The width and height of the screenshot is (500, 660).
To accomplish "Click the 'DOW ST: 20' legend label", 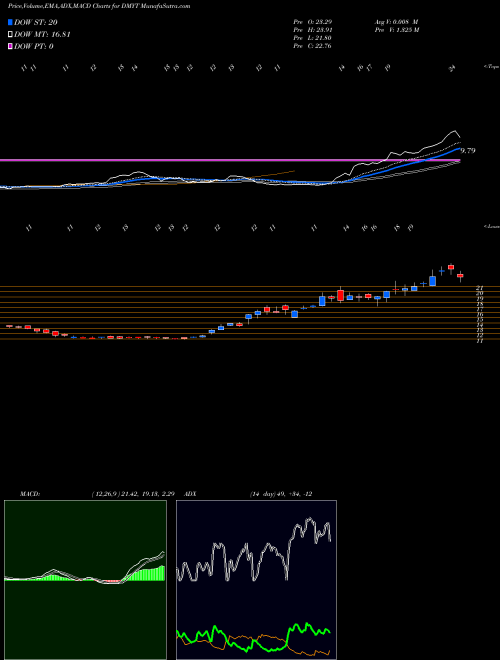I will 36,23.
